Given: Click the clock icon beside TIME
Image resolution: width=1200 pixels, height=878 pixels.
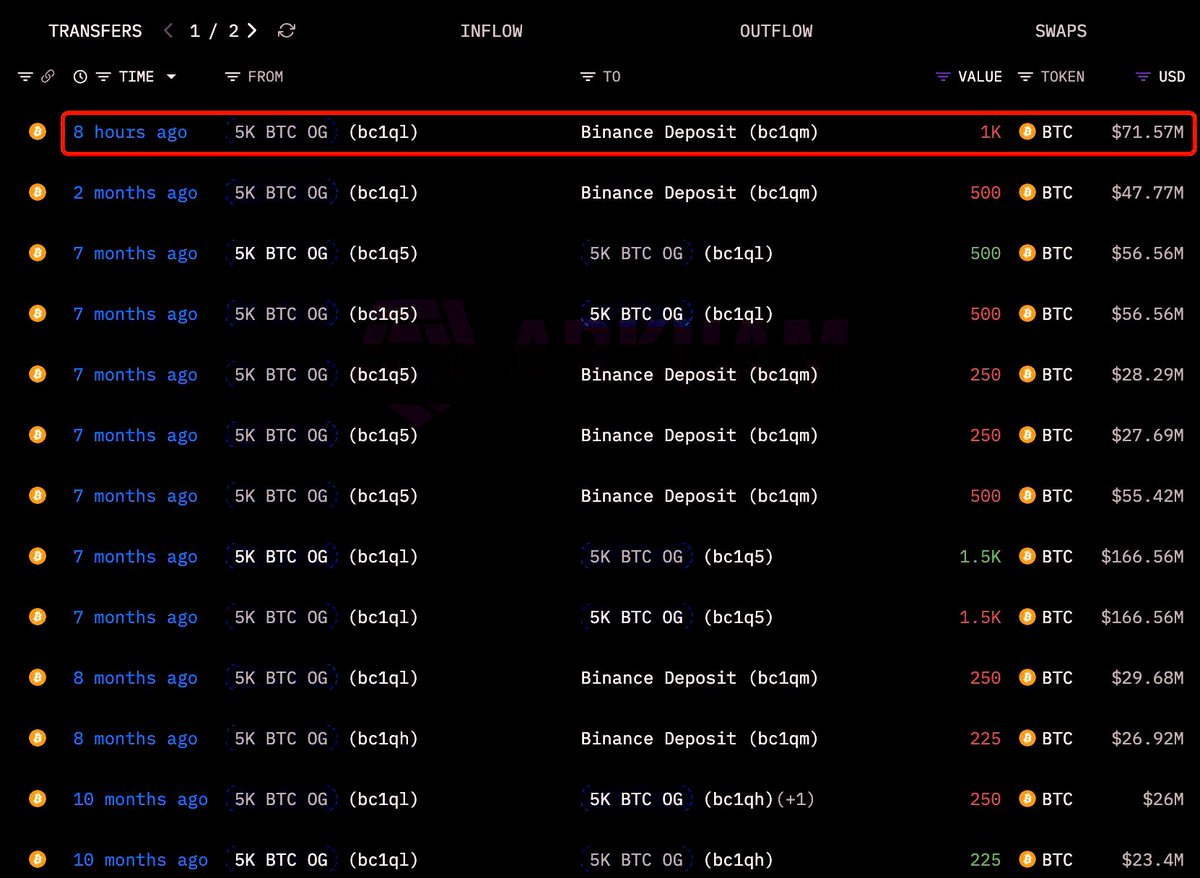Looking at the screenshot, I should point(80,77).
